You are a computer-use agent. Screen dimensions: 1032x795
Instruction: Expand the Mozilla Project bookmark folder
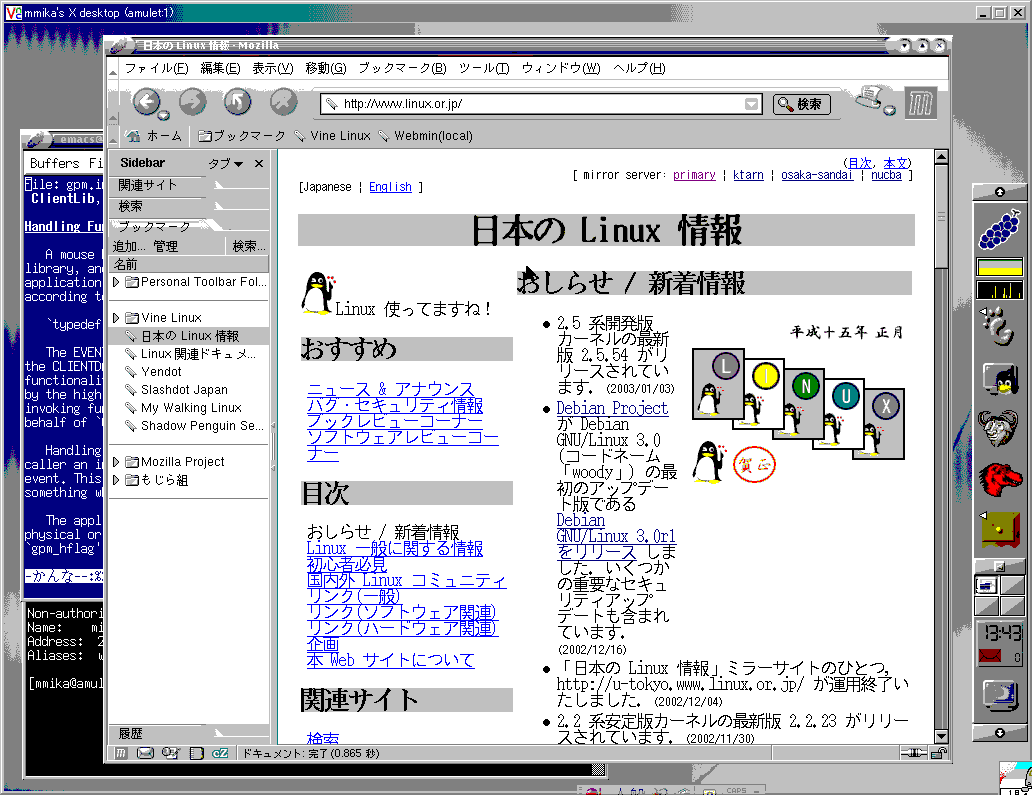pos(116,462)
